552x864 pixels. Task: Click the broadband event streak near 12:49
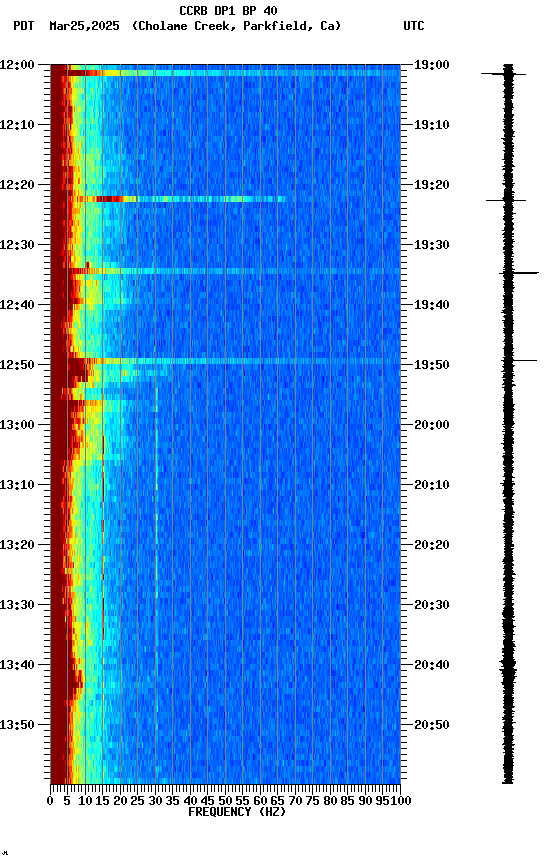tap(234, 361)
